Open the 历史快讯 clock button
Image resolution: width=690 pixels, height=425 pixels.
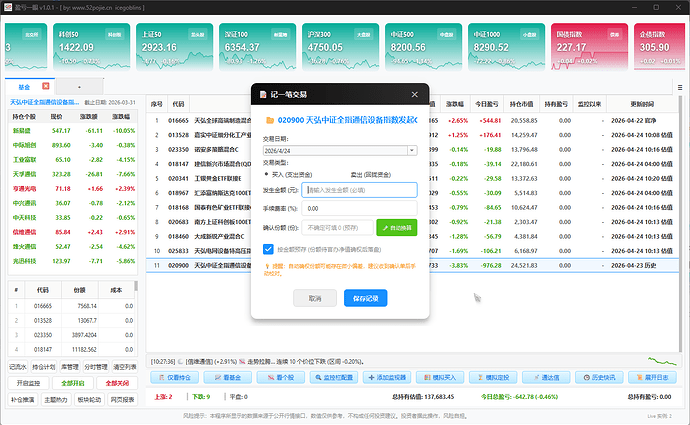[x=599, y=377]
